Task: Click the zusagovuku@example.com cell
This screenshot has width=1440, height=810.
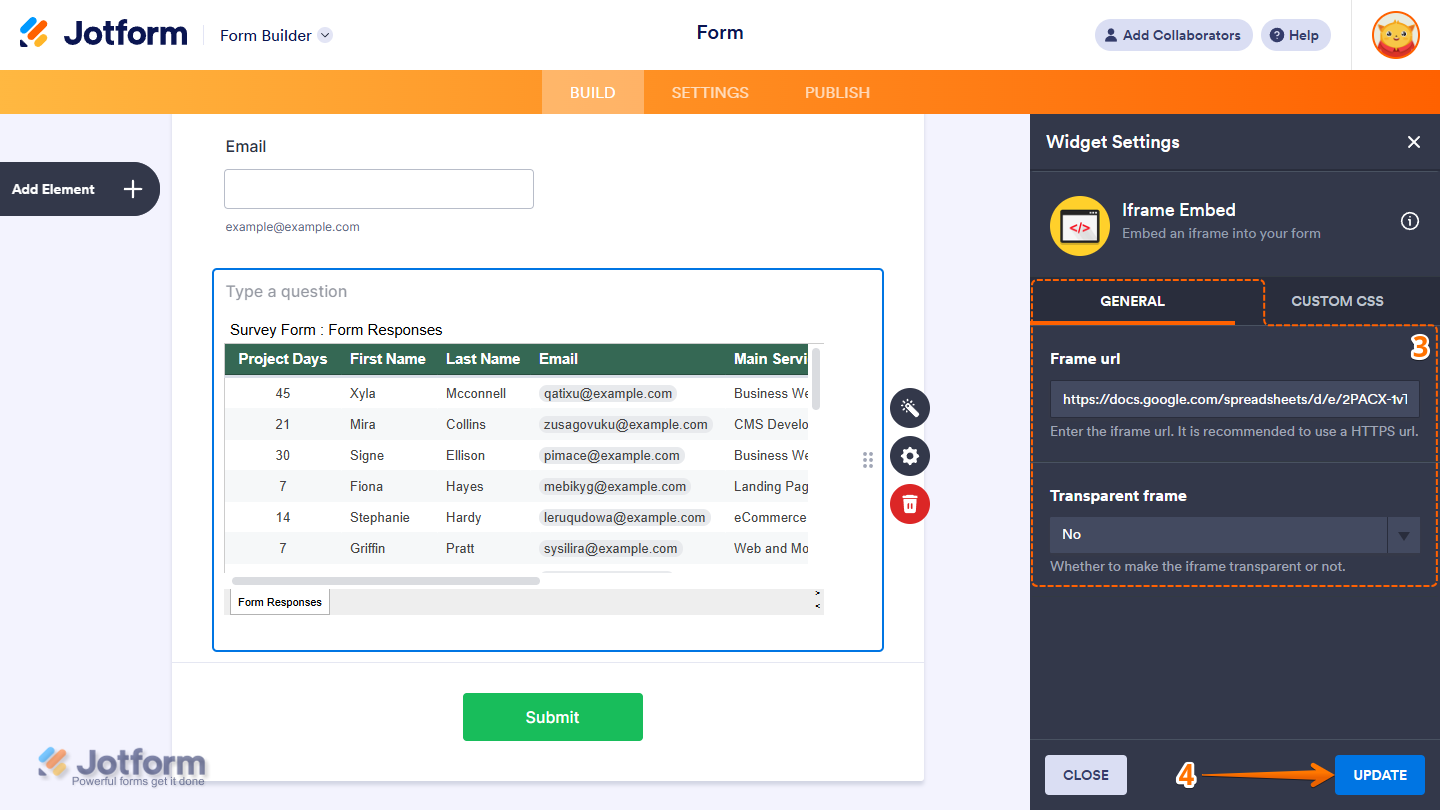Action: [x=626, y=425]
